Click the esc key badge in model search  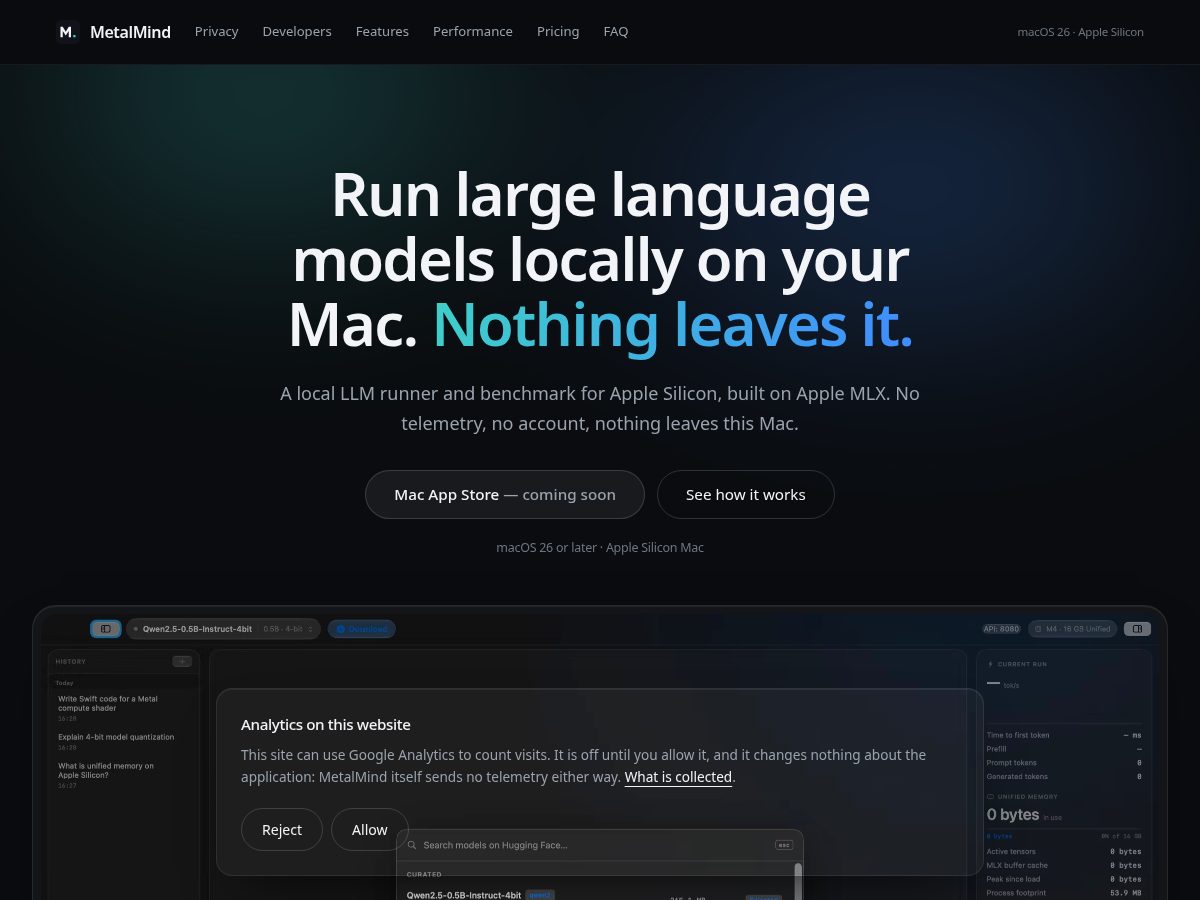tap(784, 845)
